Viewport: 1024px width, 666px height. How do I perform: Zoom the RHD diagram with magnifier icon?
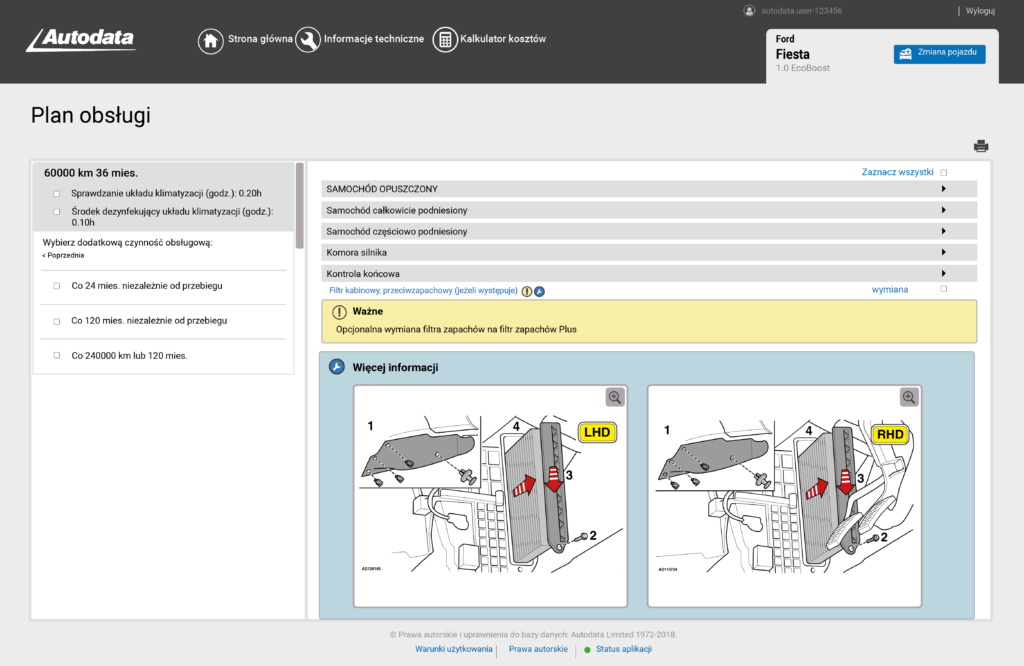click(908, 397)
